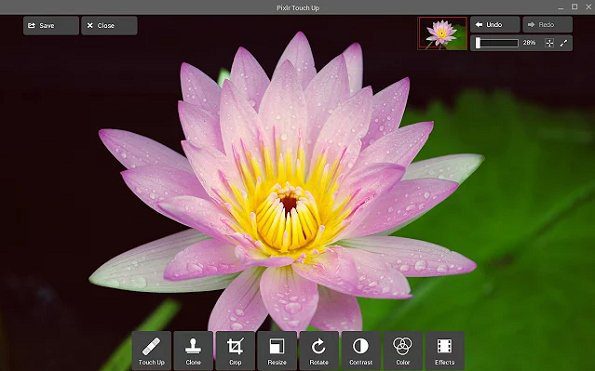Click the fit-to-screen zoom icon

point(549,43)
